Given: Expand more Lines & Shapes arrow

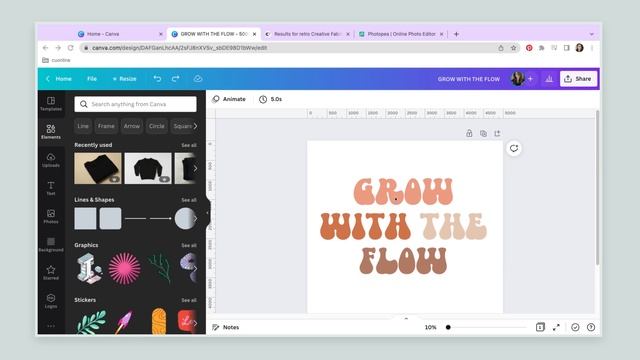Looking at the screenshot, I should [x=195, y=218].
